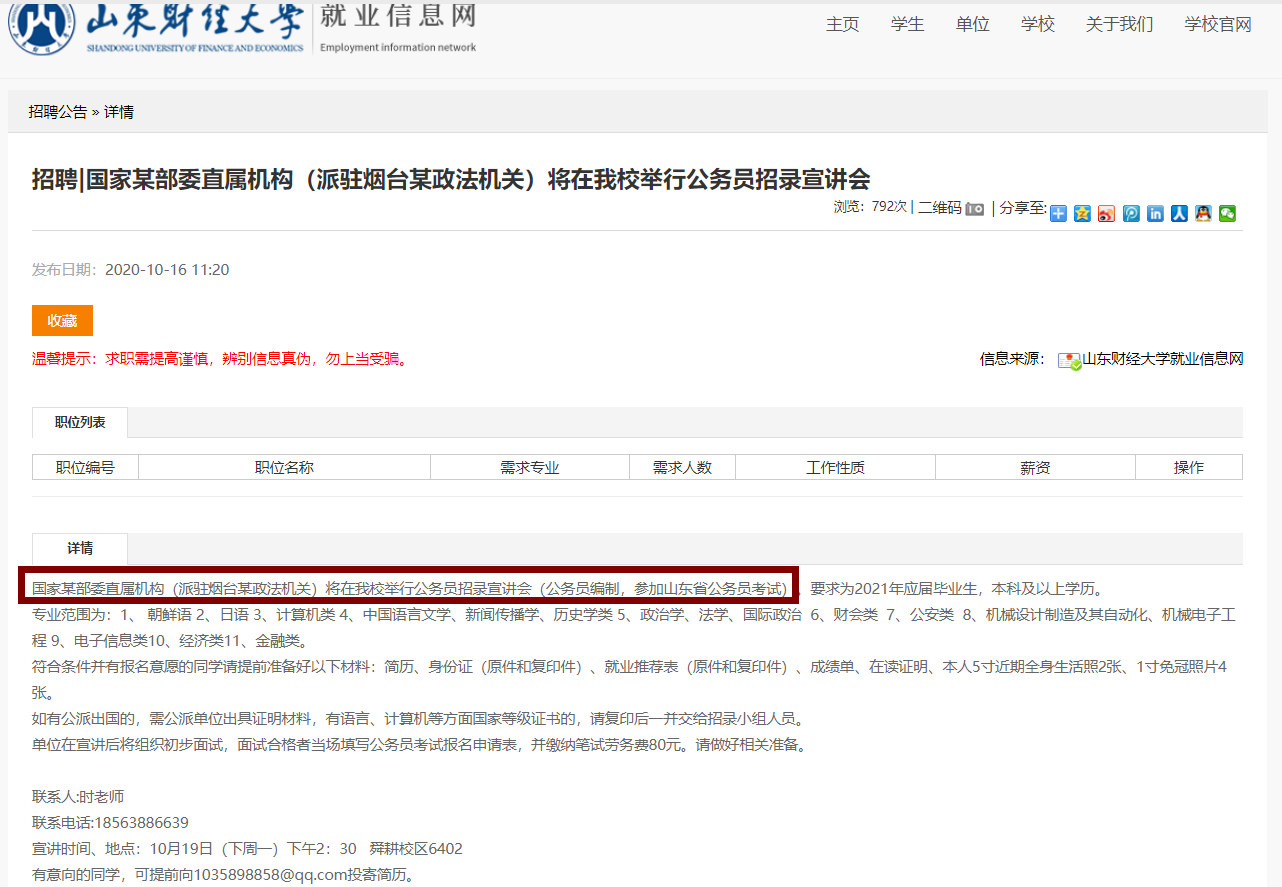Click the page title 招聘|国家某部委直属机构
The height and width of the screenshot is (887, 1282).
point(451,179)
